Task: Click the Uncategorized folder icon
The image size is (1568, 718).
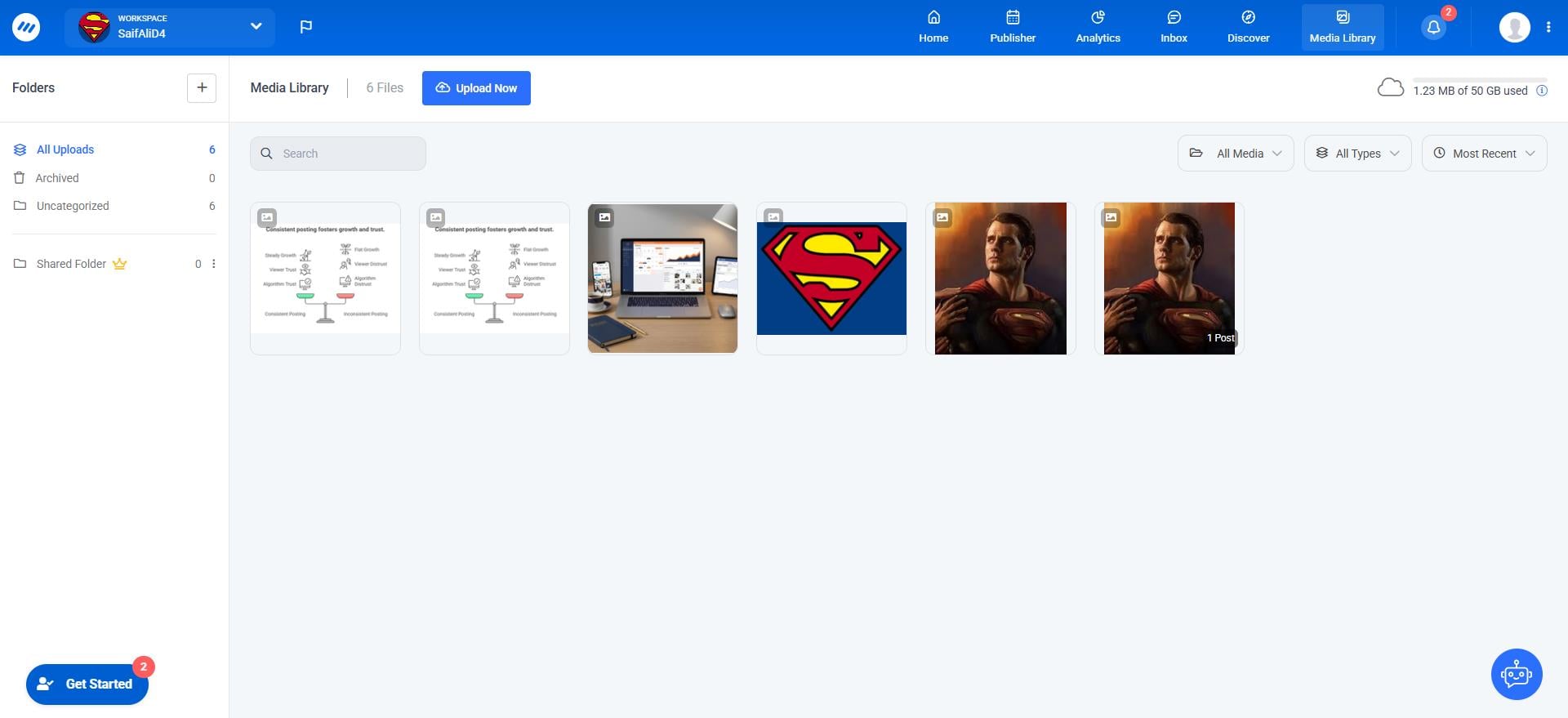Action: point(20,206)
